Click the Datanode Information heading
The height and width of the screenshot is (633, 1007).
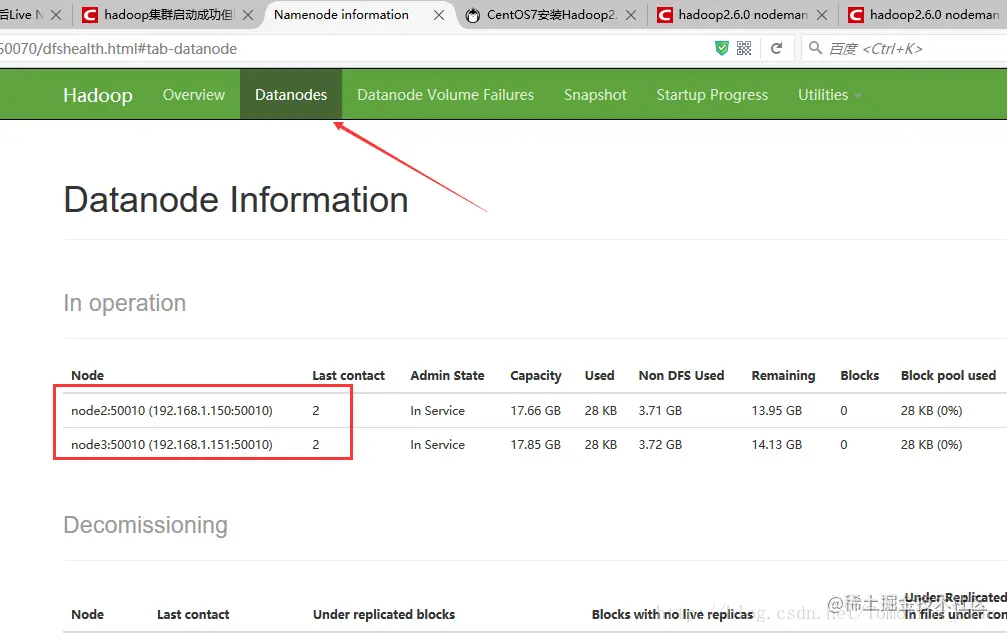236,200
